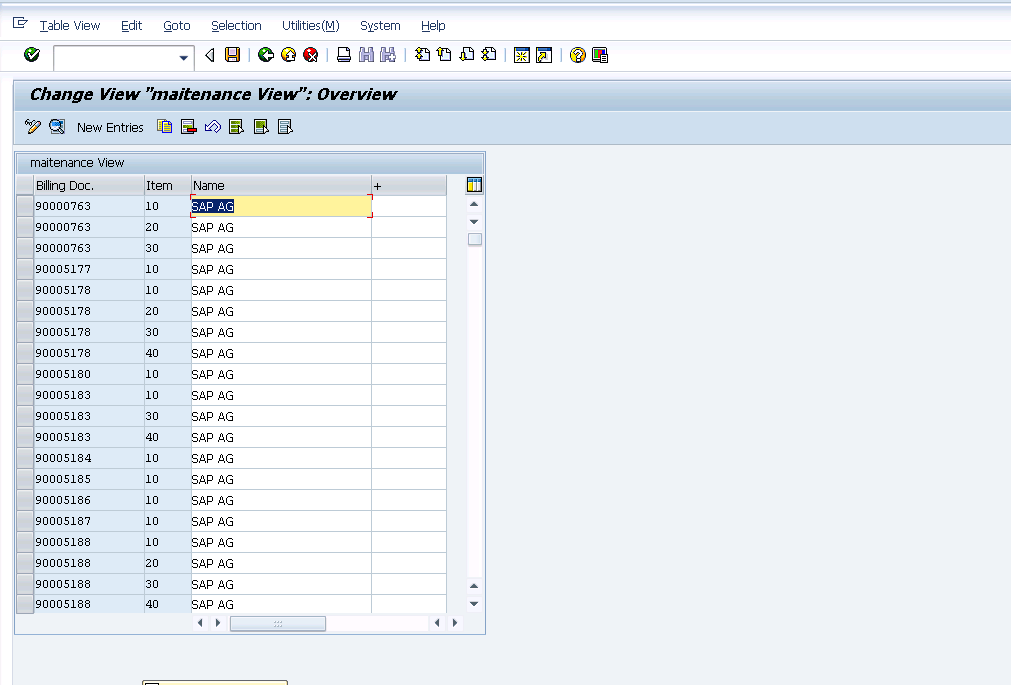Click item 40 cell of 90005183
Image resolution: width=1011 pixels, height=685 pixels.
tap(168, 437)
